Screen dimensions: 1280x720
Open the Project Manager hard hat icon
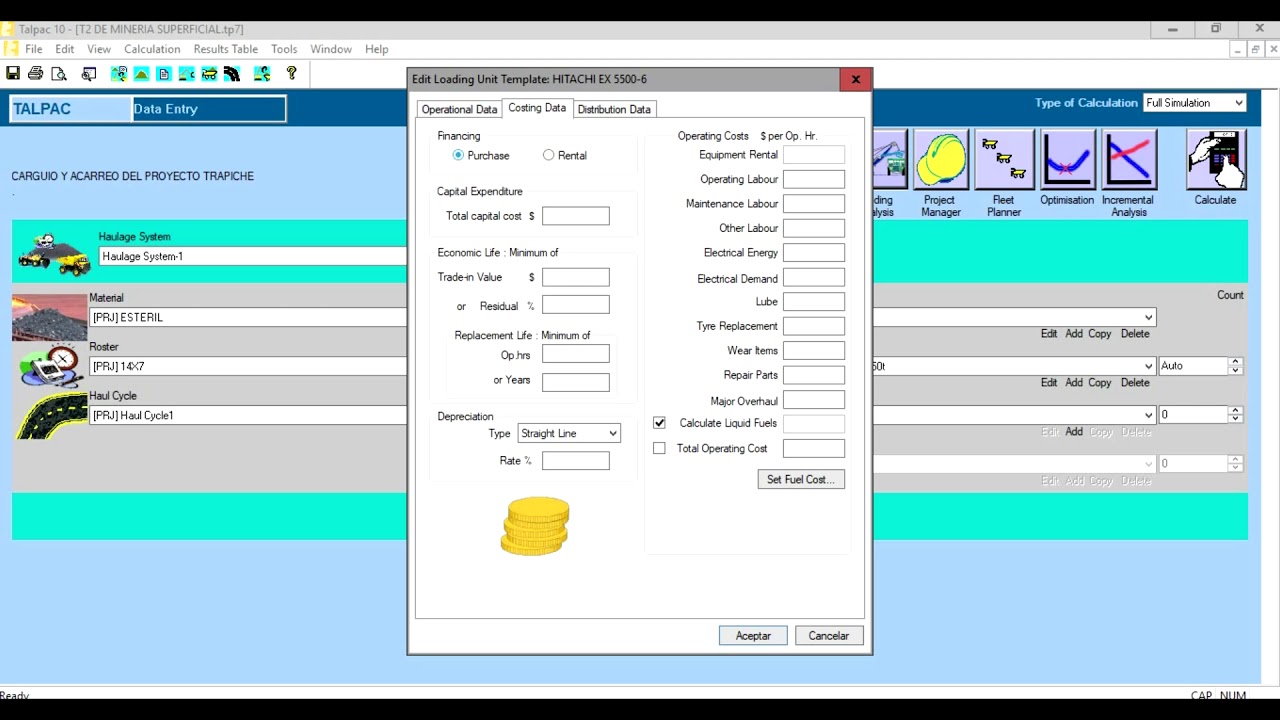(x=940, y=160)
